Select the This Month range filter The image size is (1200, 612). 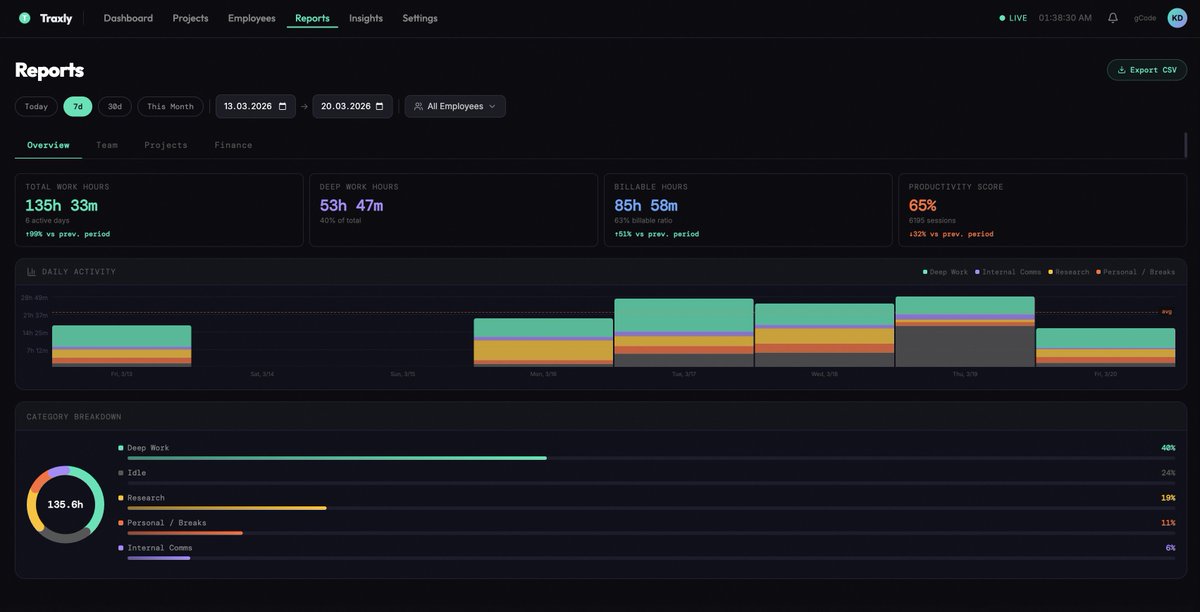click(x=170, y=106)
